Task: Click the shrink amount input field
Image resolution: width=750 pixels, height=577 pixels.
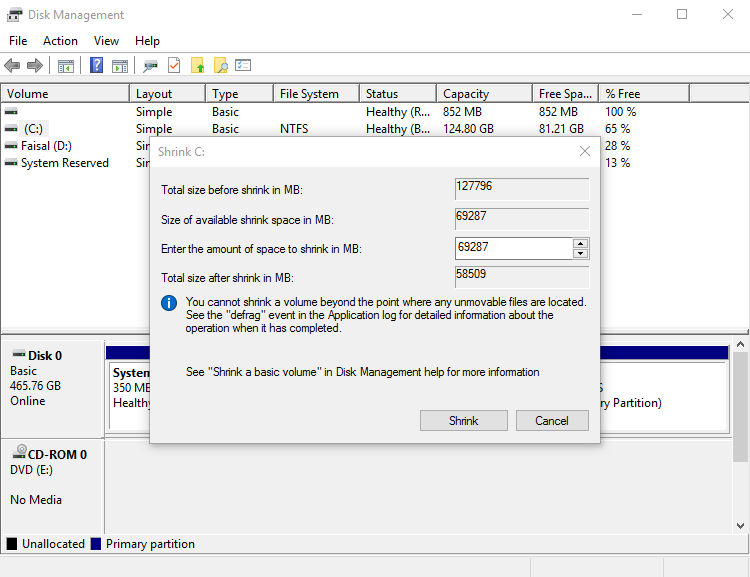Action: pos(513,247)
